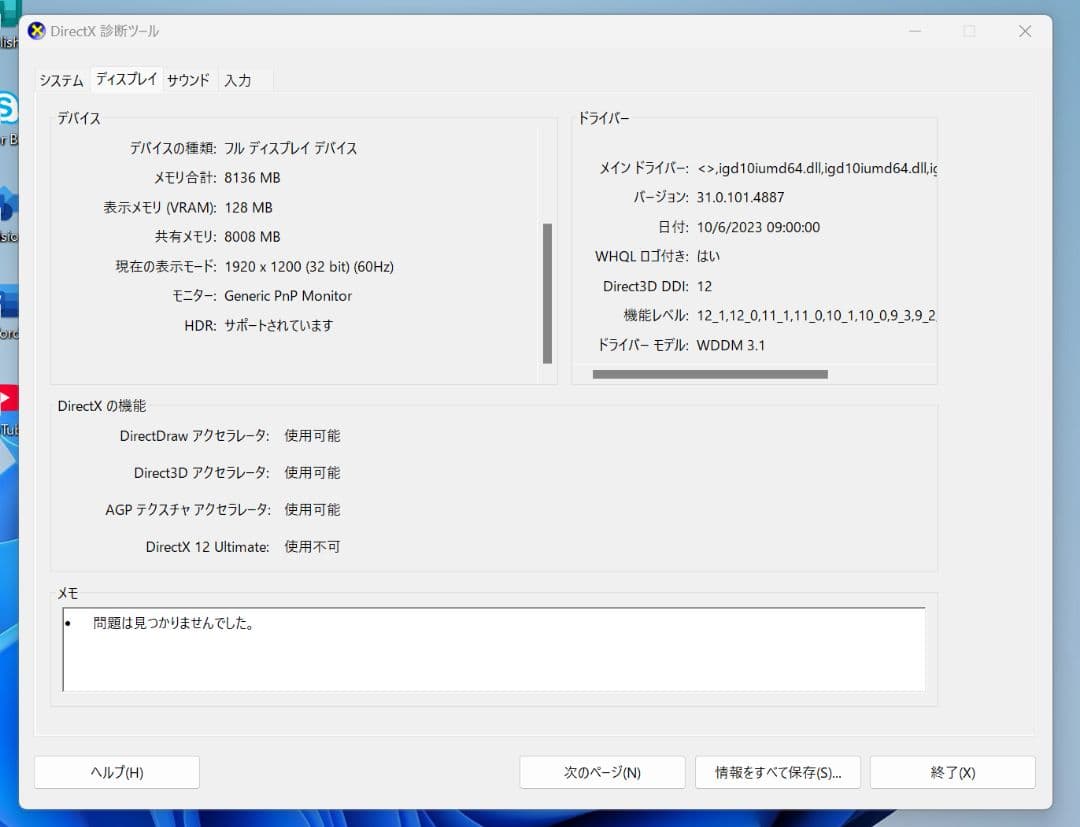
Task: Click the 終了(X) button
Action: click(x=951, y=772)
